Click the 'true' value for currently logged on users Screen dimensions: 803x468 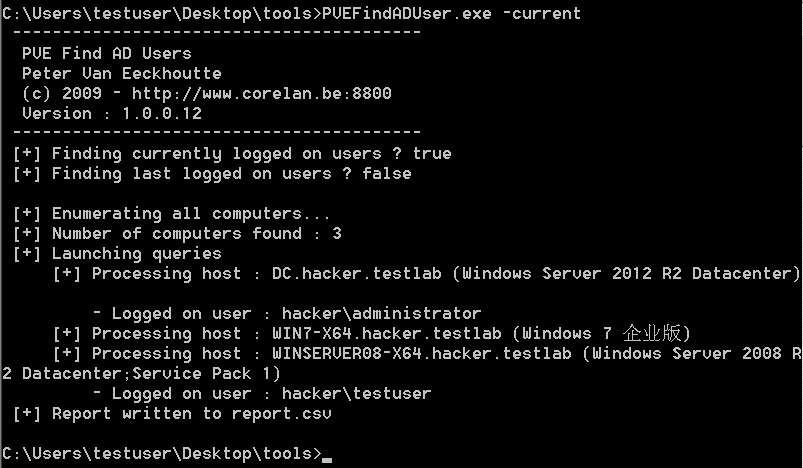tap(431, 153)
